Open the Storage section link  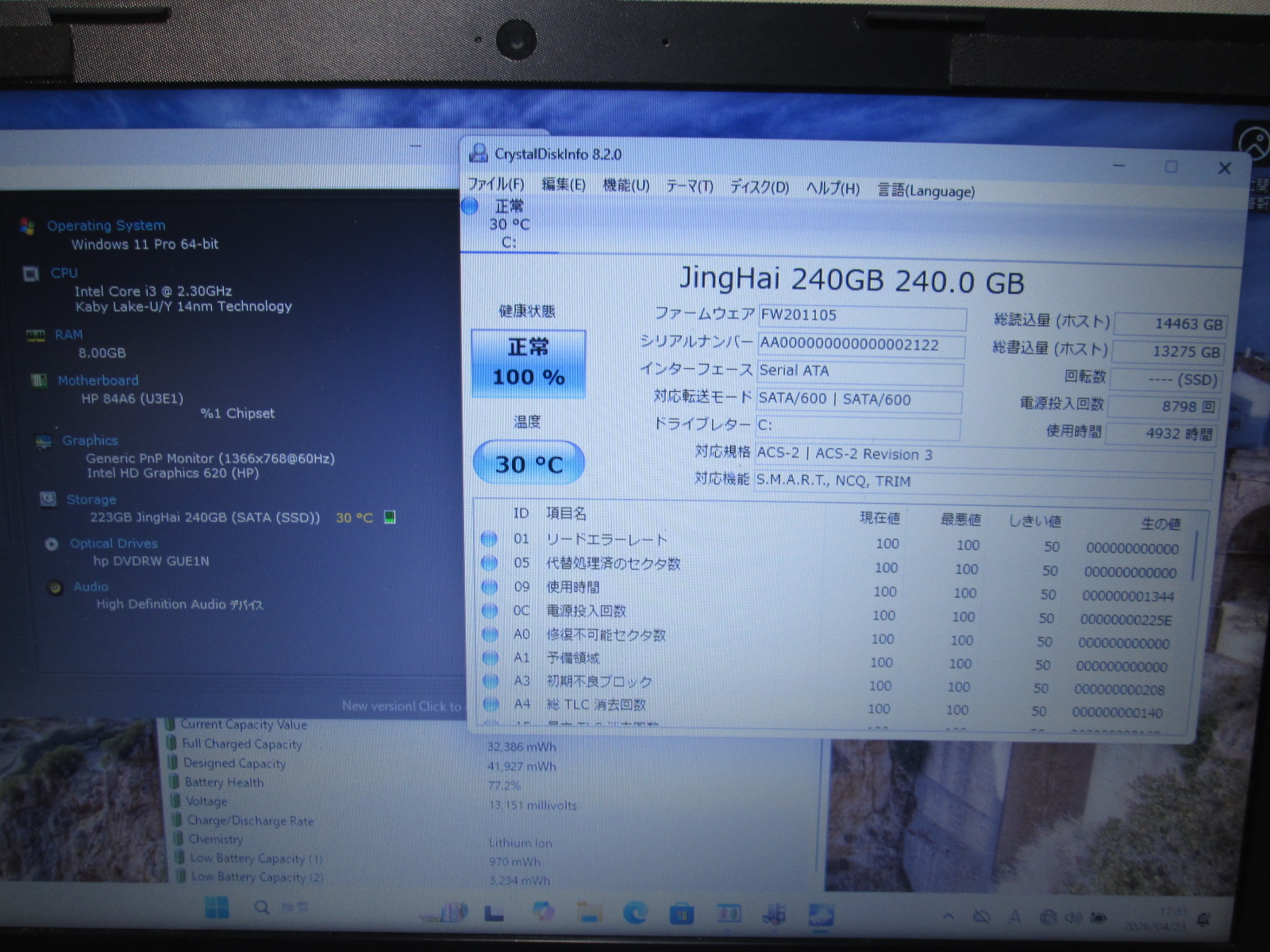[91, 500]
